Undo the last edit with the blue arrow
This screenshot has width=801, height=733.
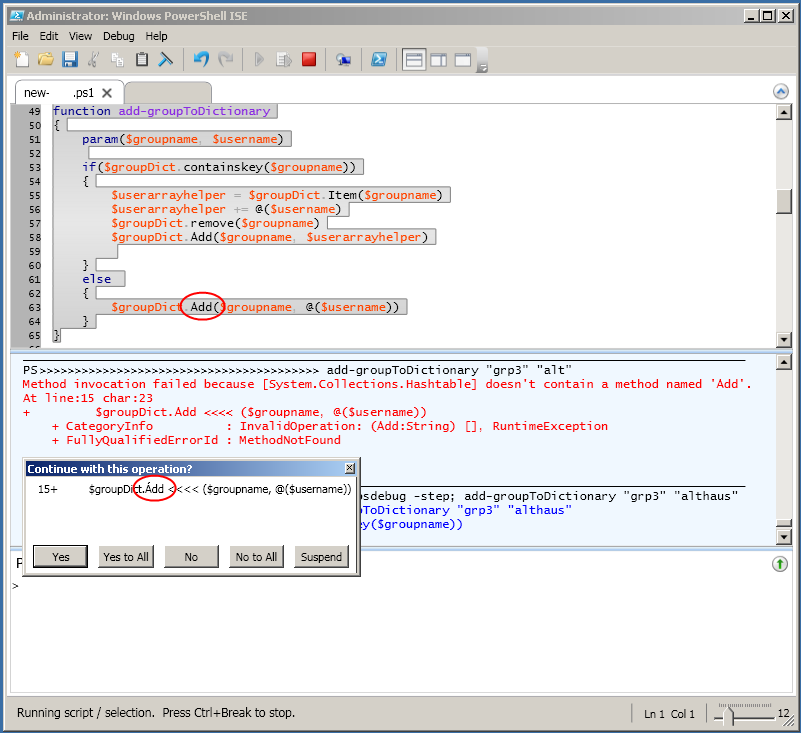(x=201, y=59)
